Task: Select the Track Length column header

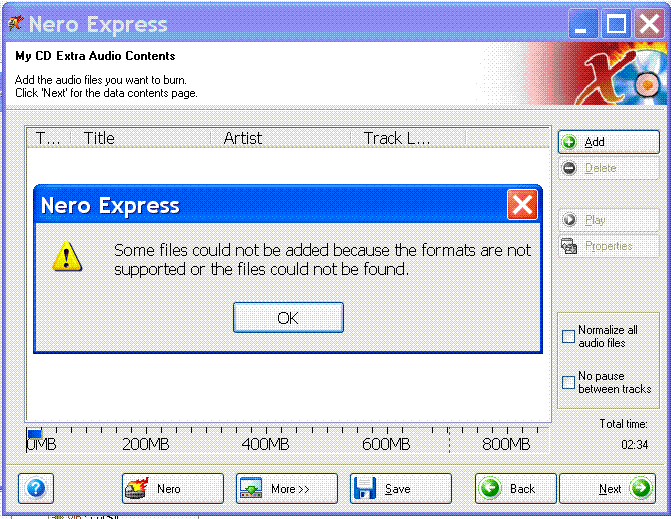Action: click(x=408, y=138)
